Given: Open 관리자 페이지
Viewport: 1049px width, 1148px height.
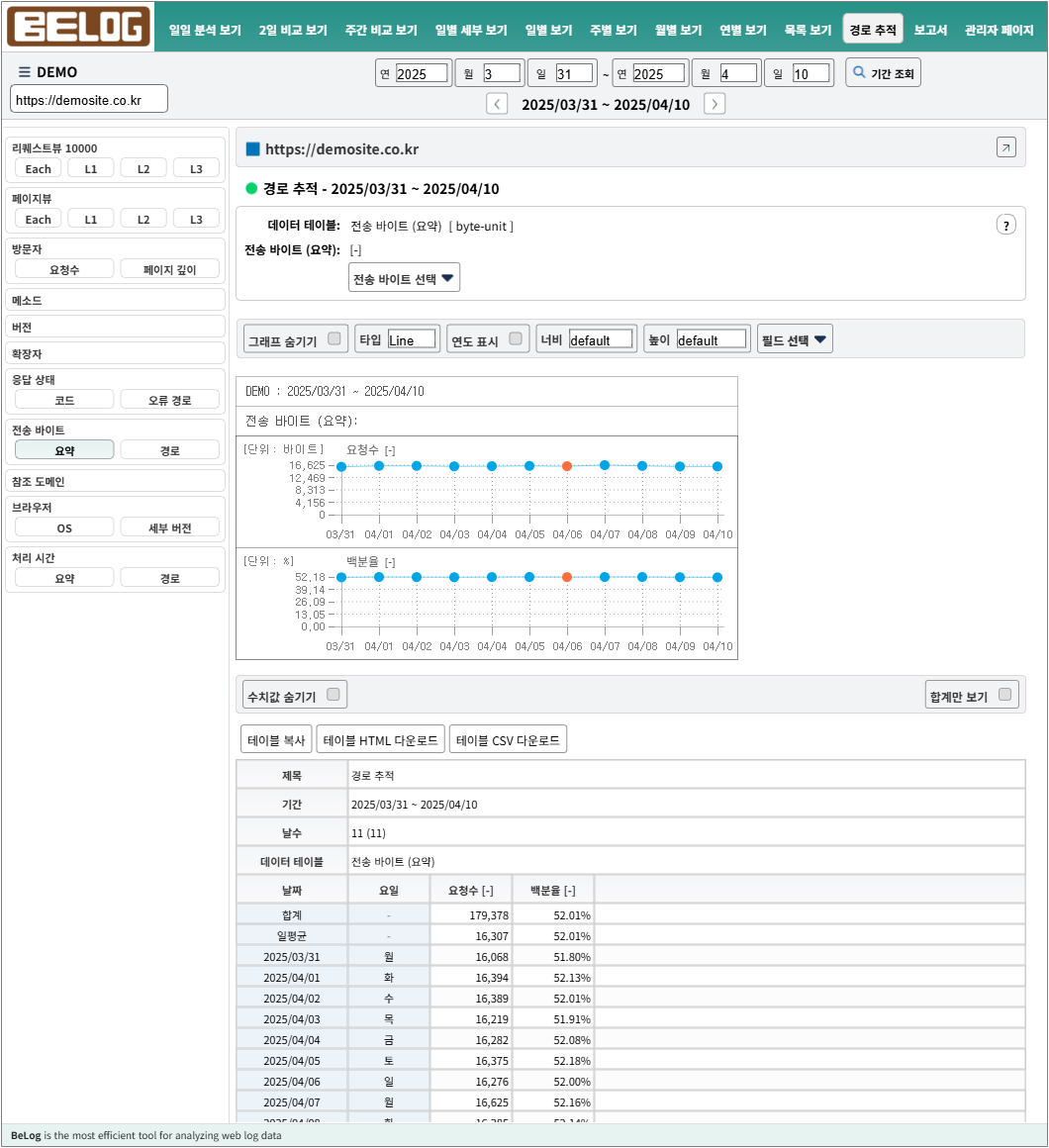Looking at the screenshot, I should [x=1000, y=30].
